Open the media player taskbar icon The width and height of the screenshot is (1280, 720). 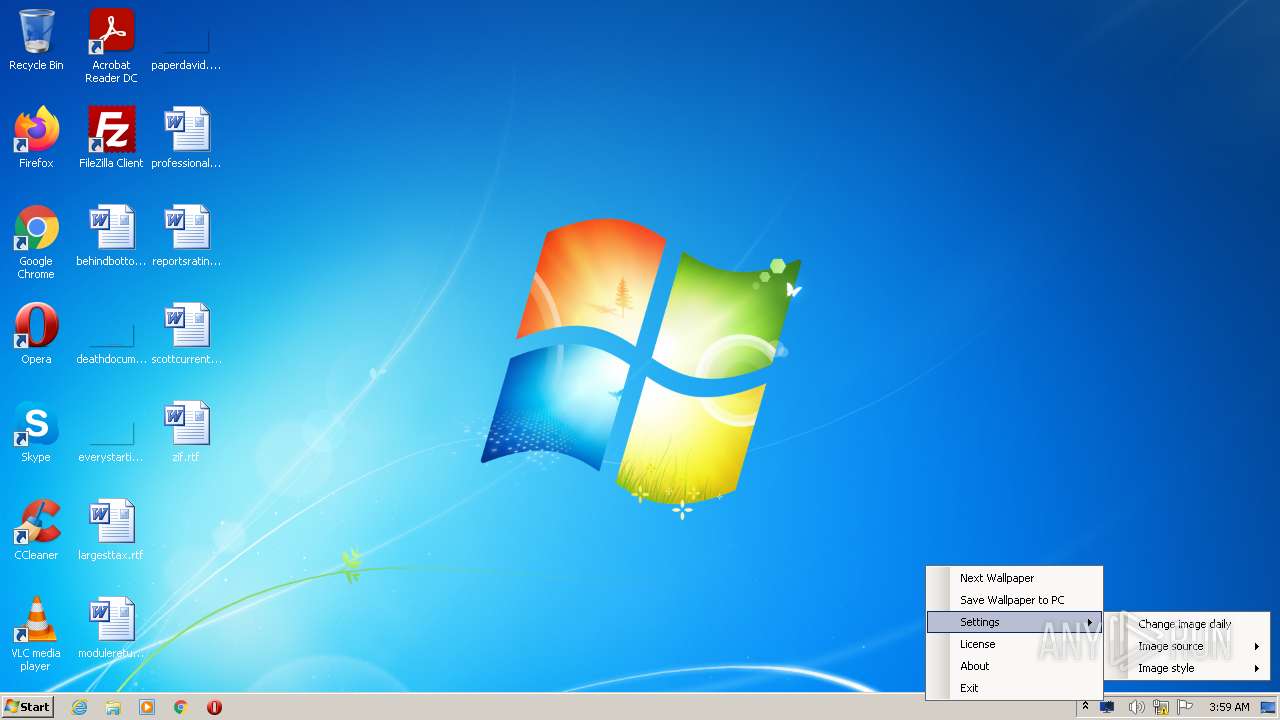tap(147, 707)
